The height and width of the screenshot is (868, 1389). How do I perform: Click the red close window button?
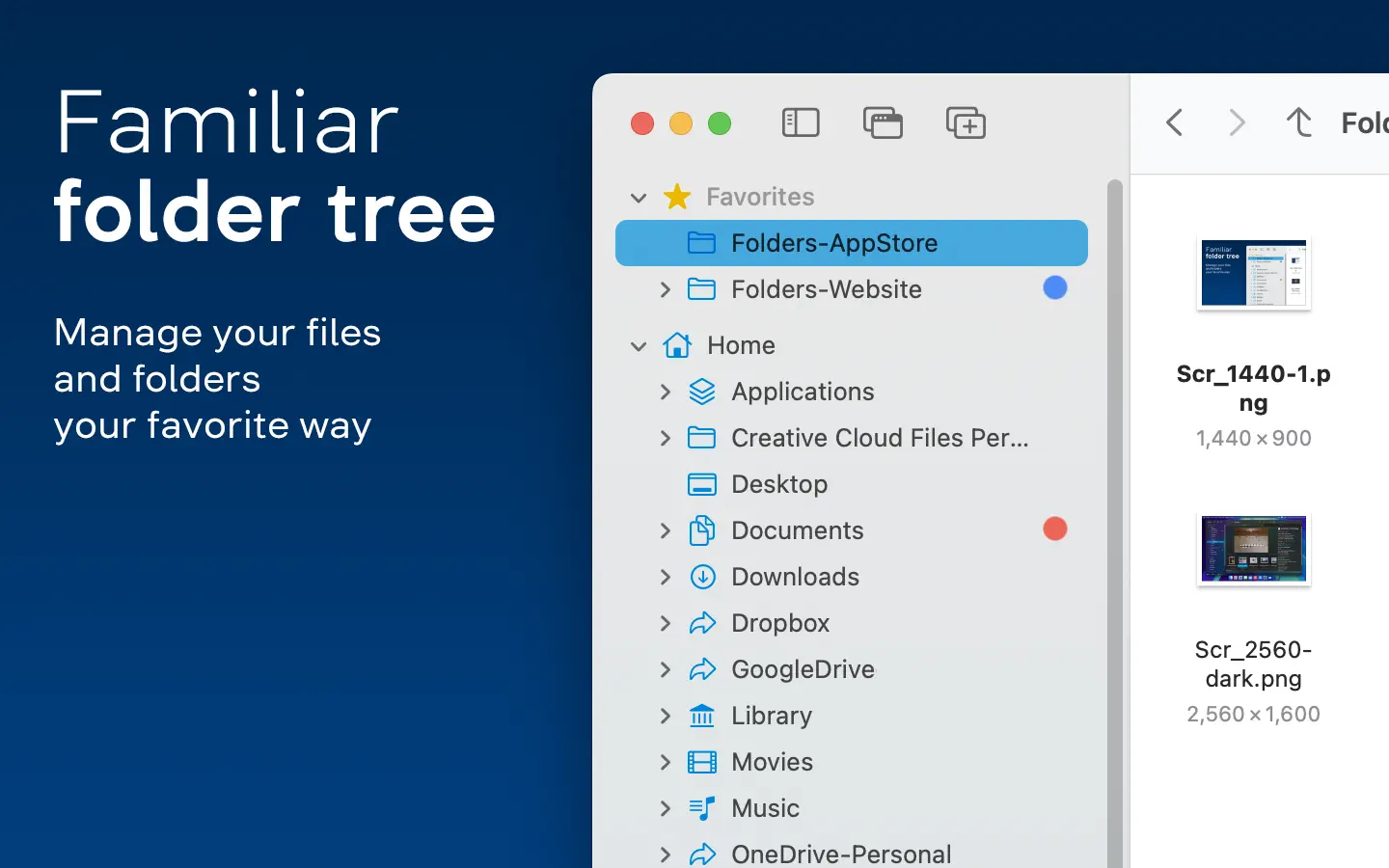[x=642, y=123]
